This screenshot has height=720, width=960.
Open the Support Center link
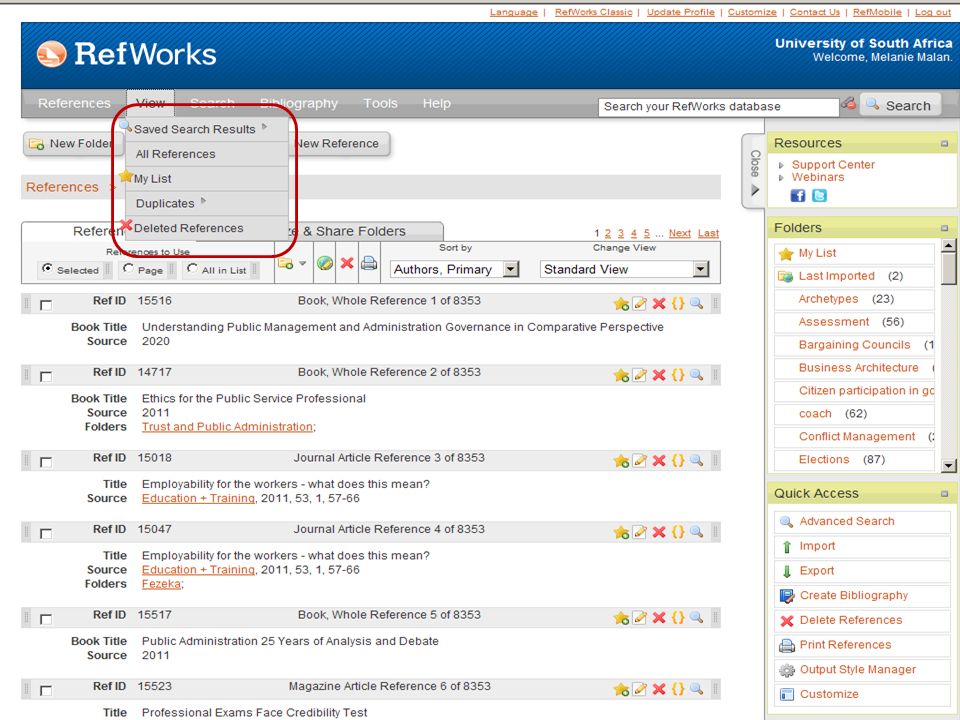[x=833, y=165]
